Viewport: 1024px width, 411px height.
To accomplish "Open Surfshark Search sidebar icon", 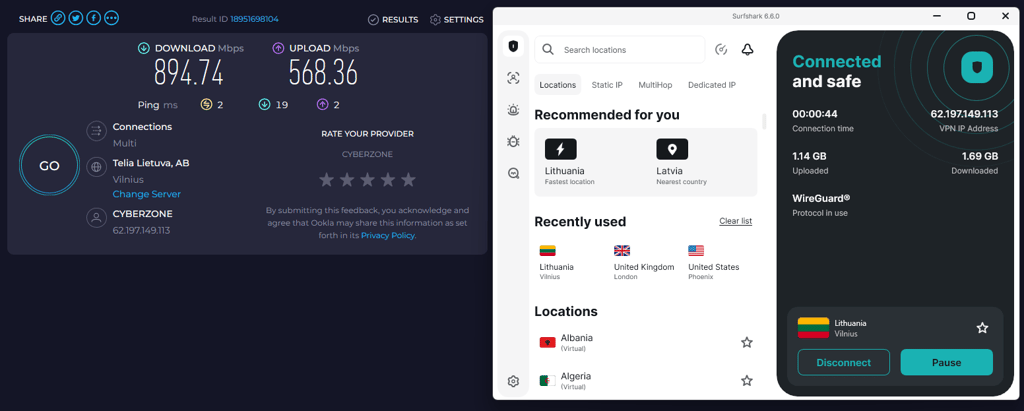I will pyautogui.click(x=513, y=173).
